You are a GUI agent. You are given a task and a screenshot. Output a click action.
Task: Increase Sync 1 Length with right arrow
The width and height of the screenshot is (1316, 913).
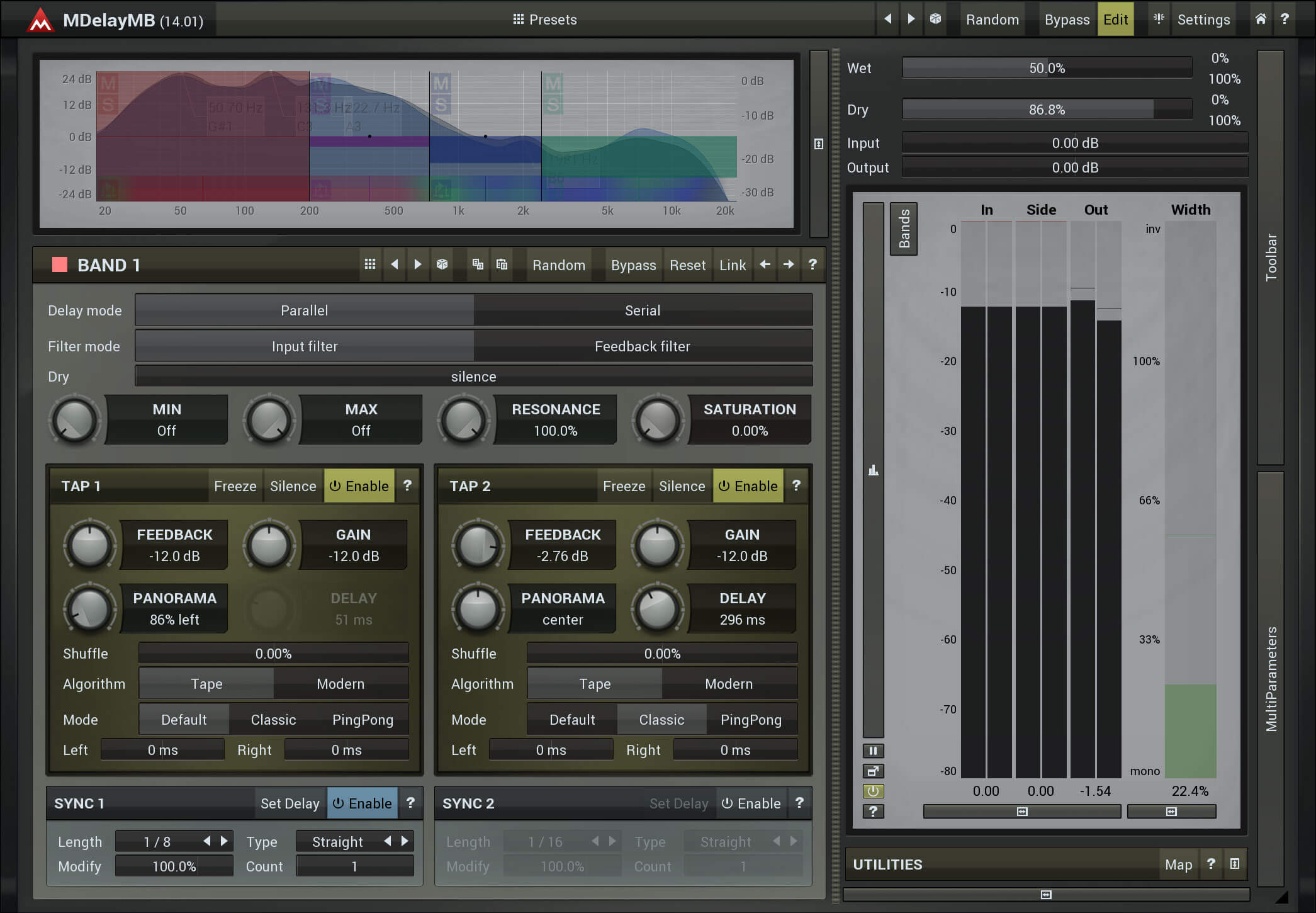point(224,841)
